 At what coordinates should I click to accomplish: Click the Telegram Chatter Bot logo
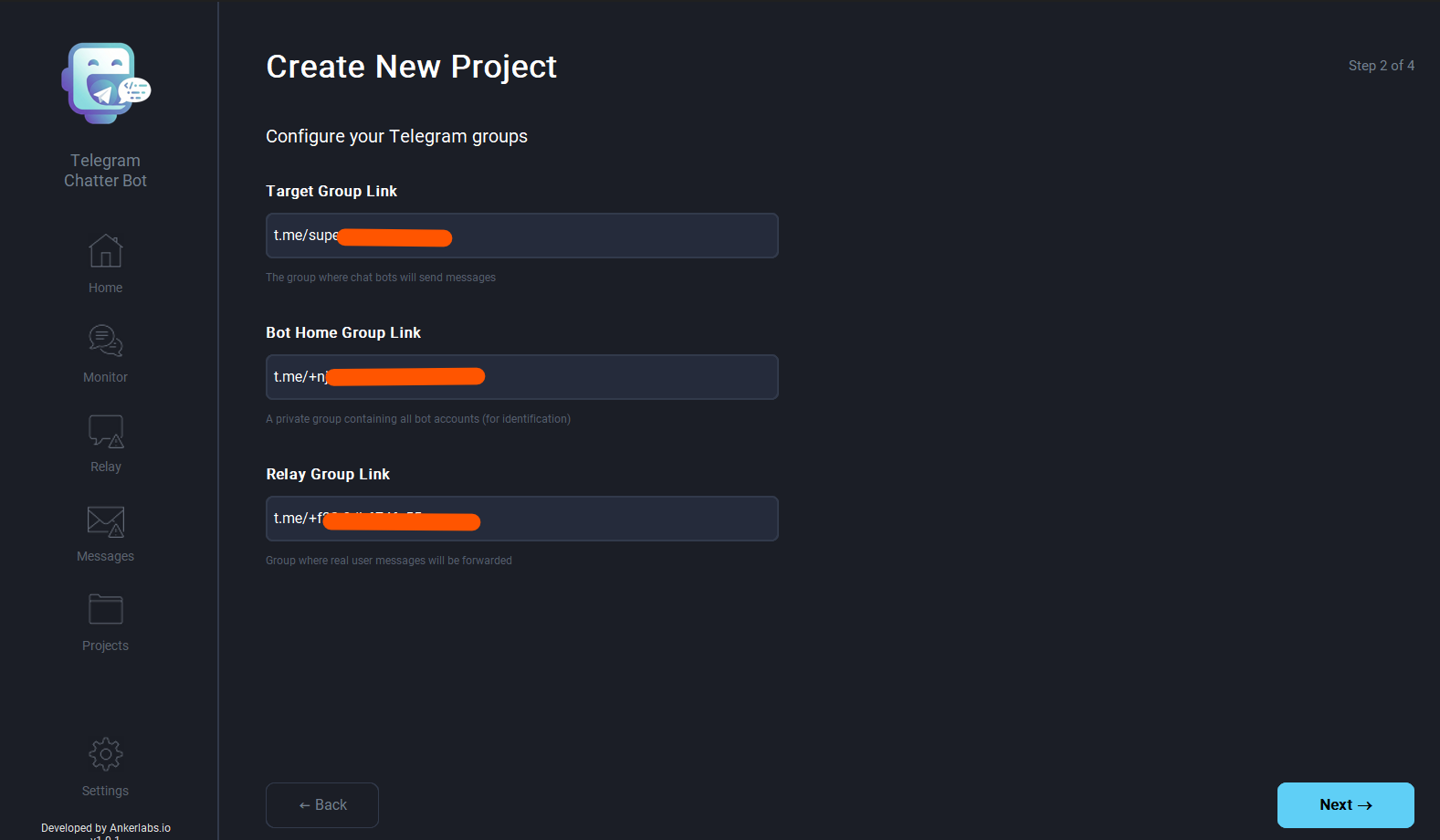click(x=105, y=82)
